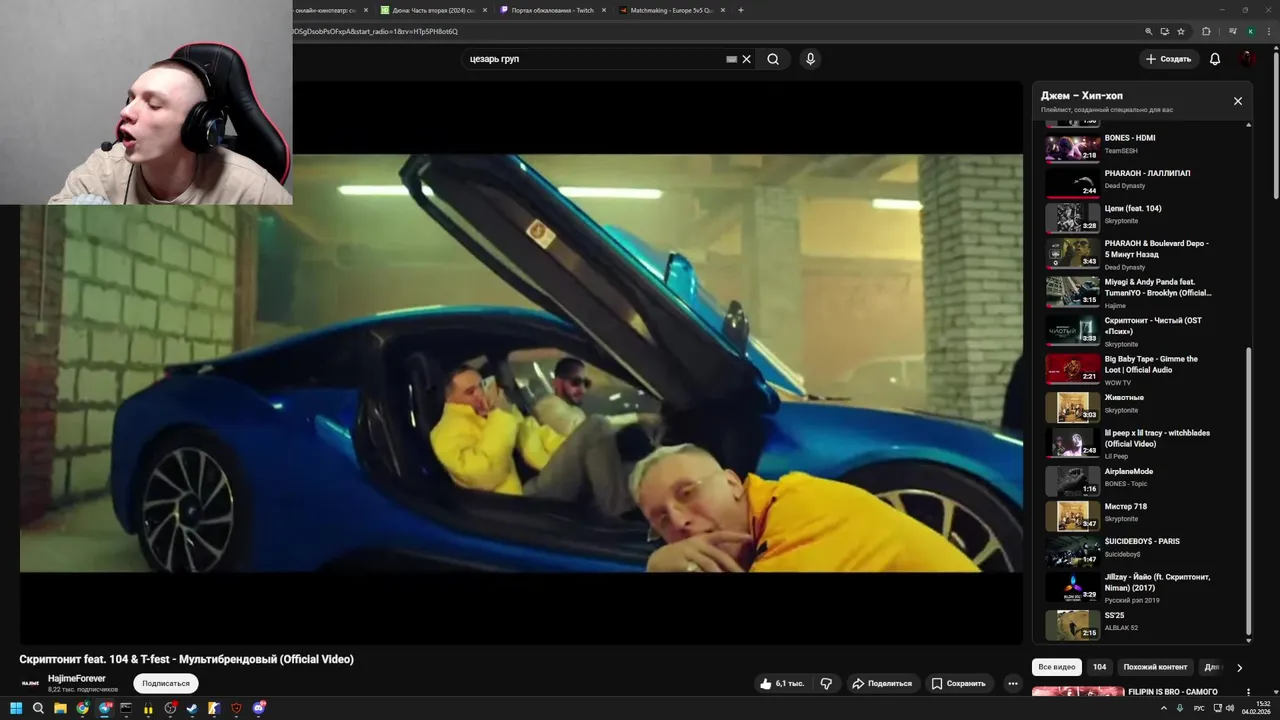
Task: Open Discord from the taskbar
Action: [x=258, y=708]
